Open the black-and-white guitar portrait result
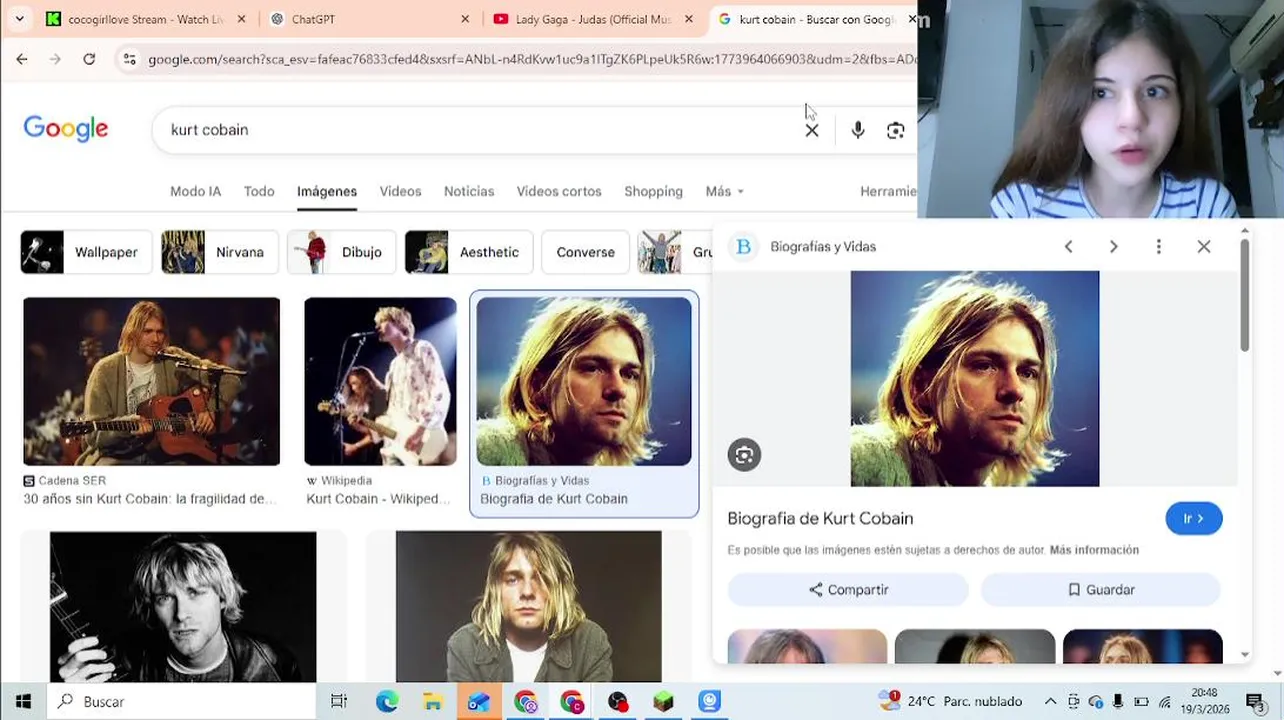This screenshot has height=720, width=1284. pos(183,606)
